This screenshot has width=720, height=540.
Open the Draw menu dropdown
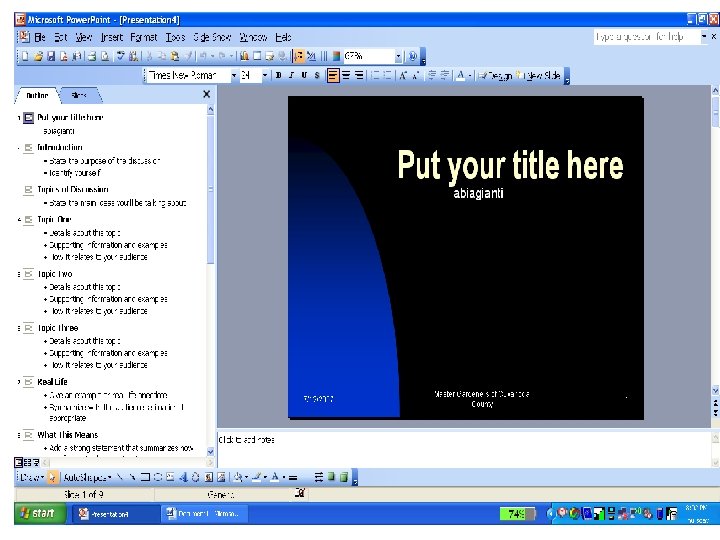(32, 477)
